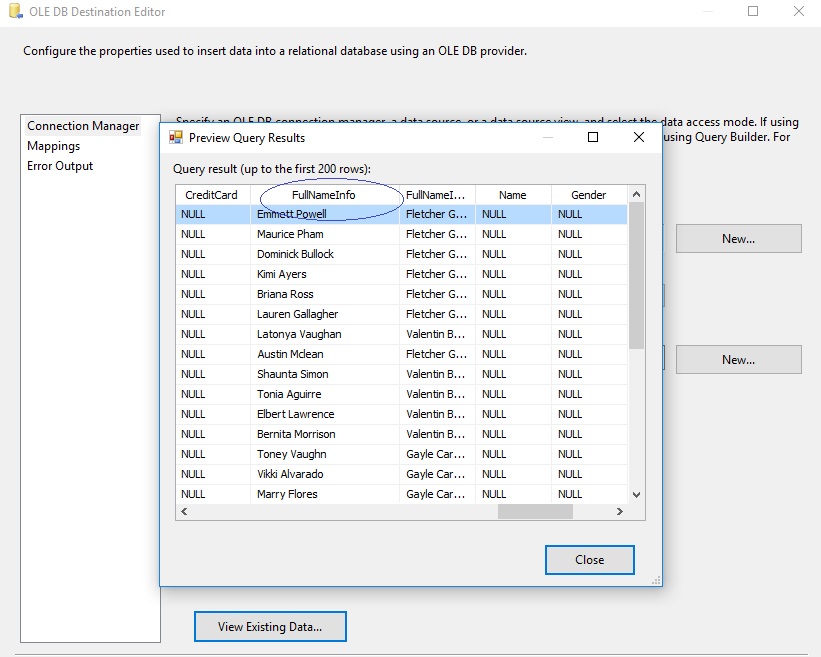Viewport: 821px width, 657px height.
Task: Click Gender NULL cell in Shaunta Simon row
Action: tap(589, 374)
